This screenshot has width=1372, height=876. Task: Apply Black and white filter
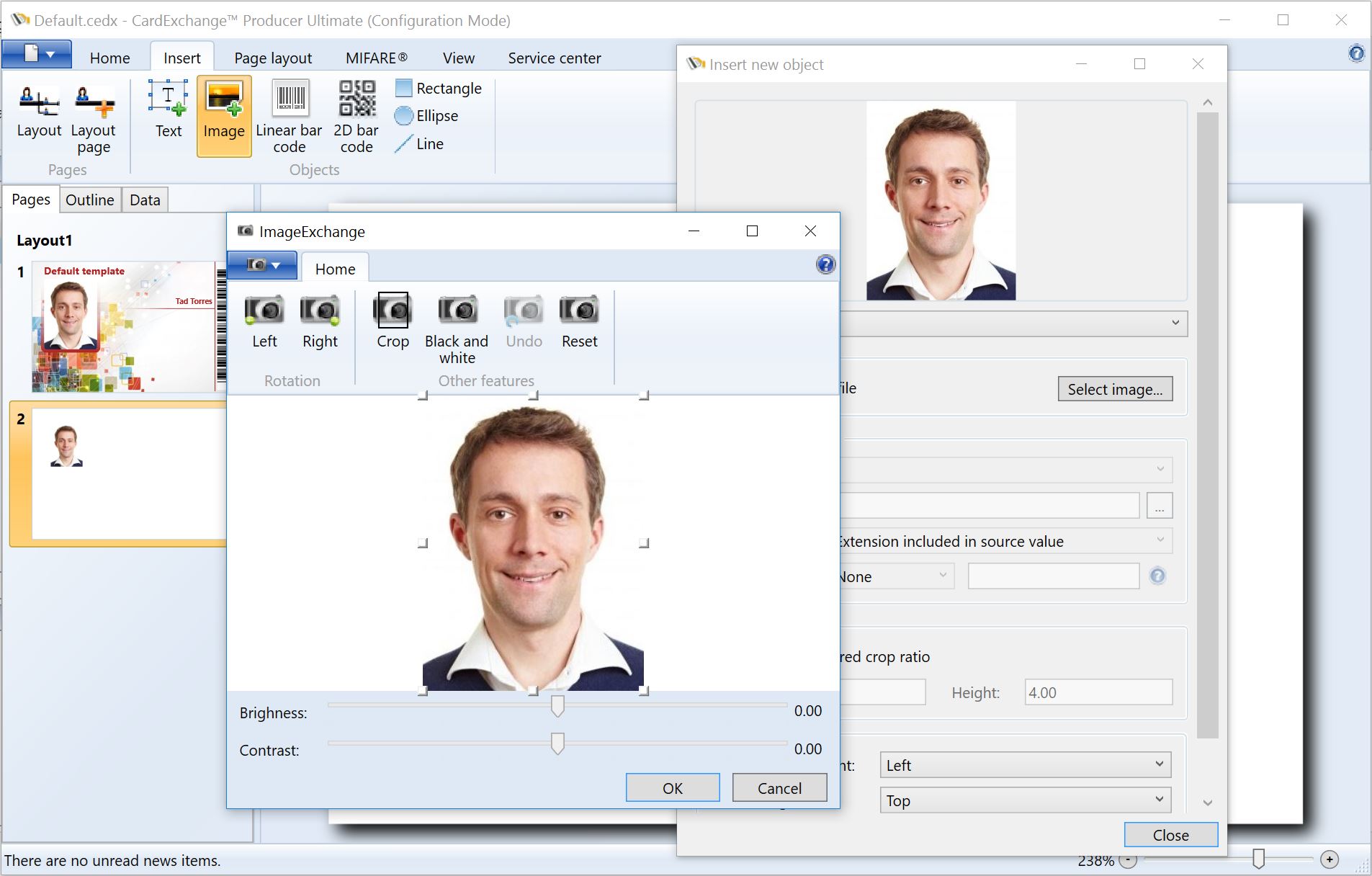click(x=457, y=330)
